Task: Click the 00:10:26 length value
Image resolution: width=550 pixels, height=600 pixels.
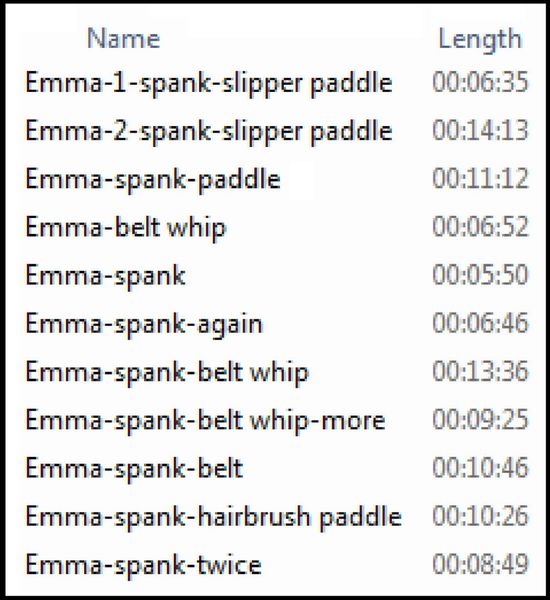Action: point(480,516)
